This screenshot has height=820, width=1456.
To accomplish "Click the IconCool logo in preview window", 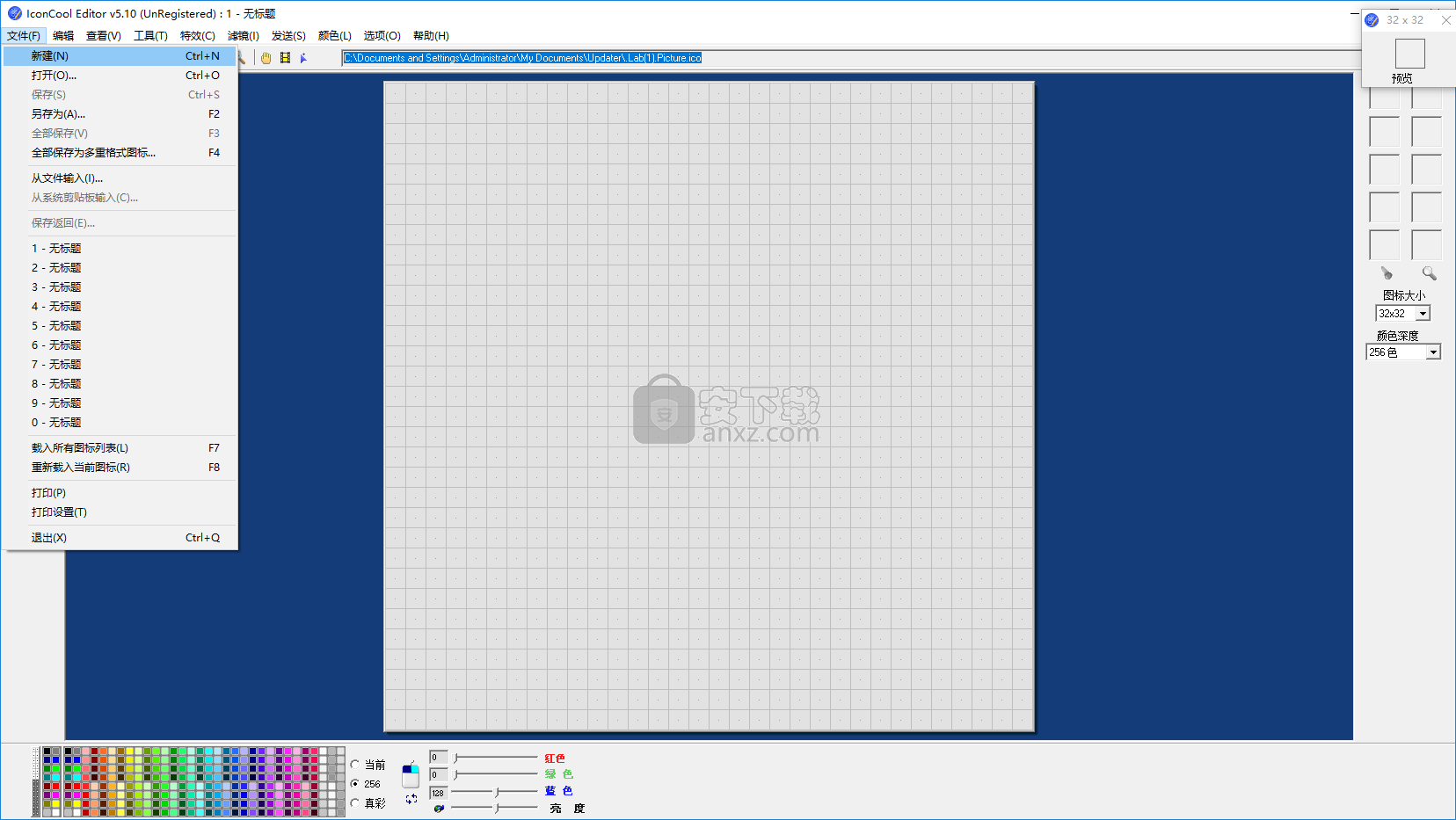I will [1372, 19].
